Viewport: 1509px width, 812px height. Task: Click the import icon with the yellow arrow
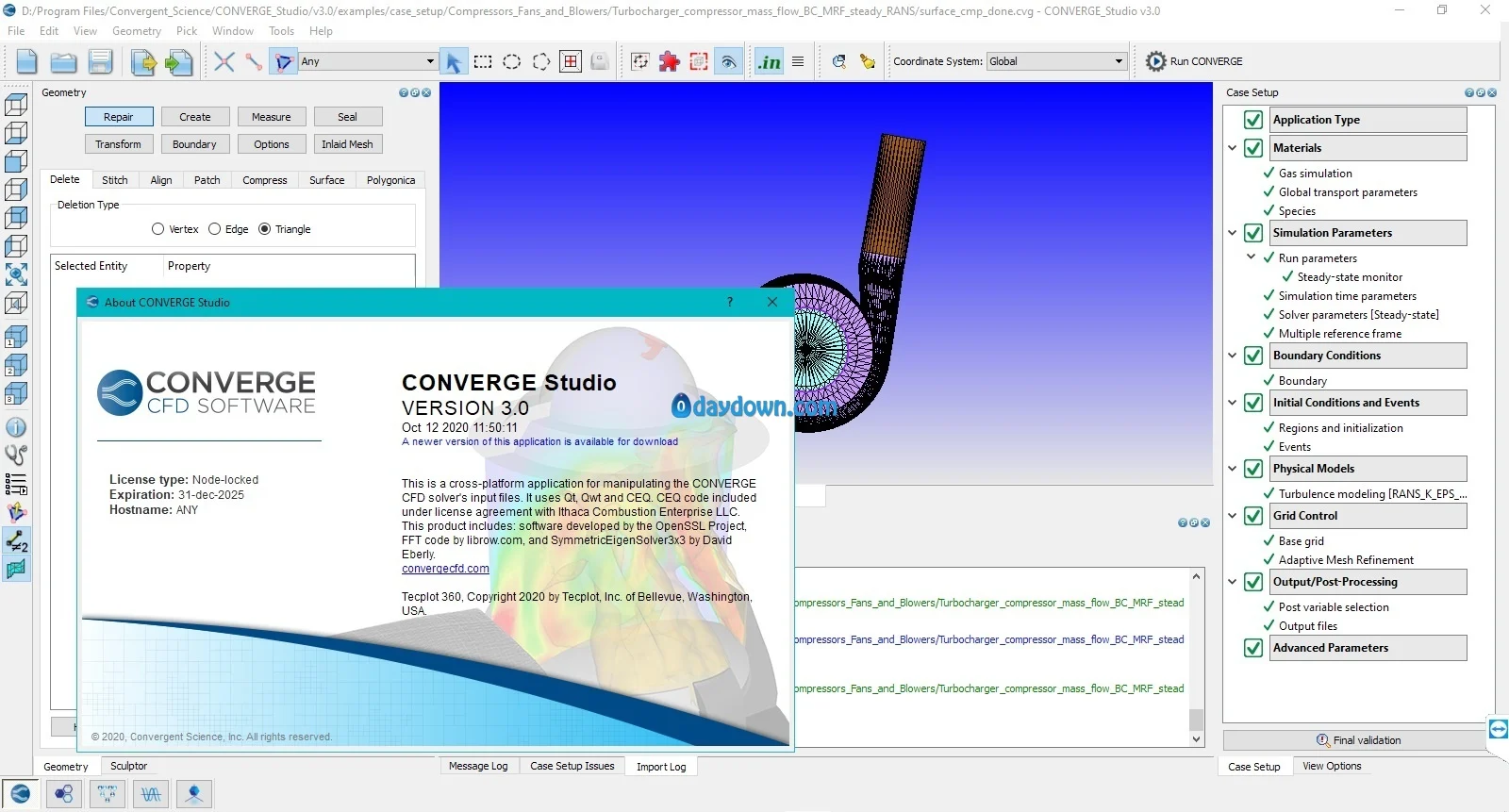143,62
